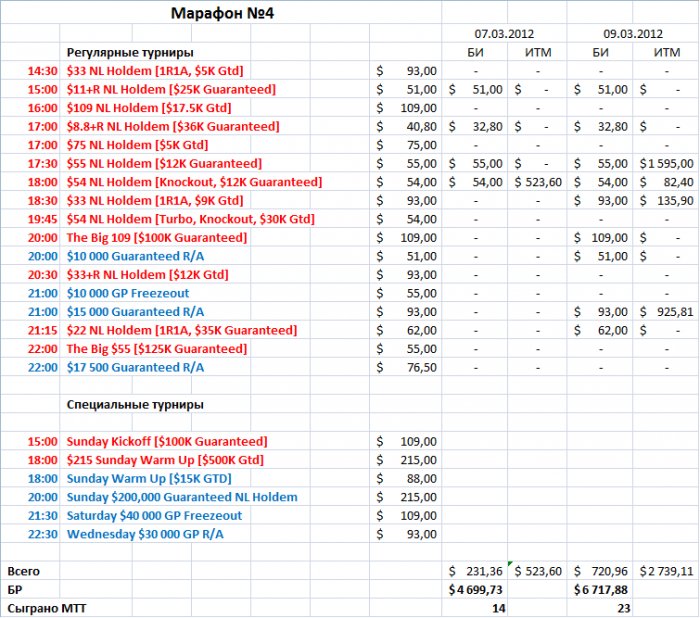Viewport: 700px width, 618px height.
Task: Select the Специальные турниры heading cell
Action: pyautogui.click(x=135, y=405)
